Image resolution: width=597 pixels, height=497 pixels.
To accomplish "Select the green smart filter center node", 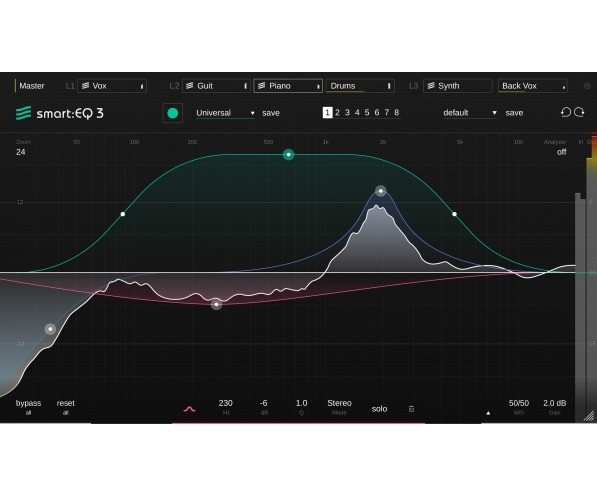I will tap(289, 154).
